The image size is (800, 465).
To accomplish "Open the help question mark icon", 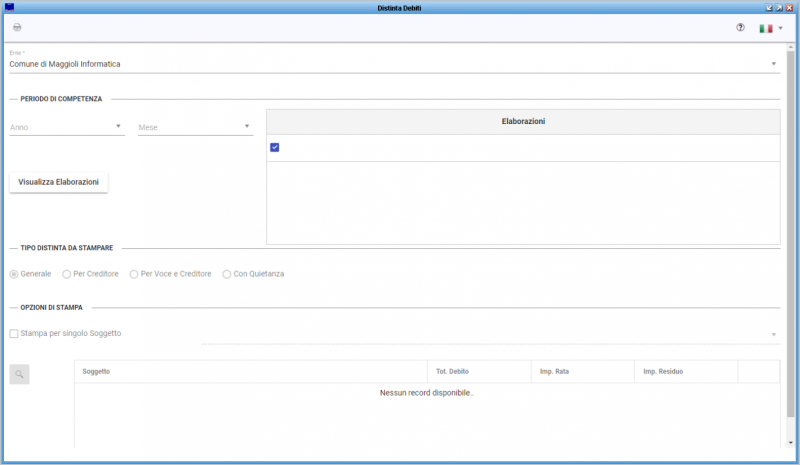I will point(740,28).
